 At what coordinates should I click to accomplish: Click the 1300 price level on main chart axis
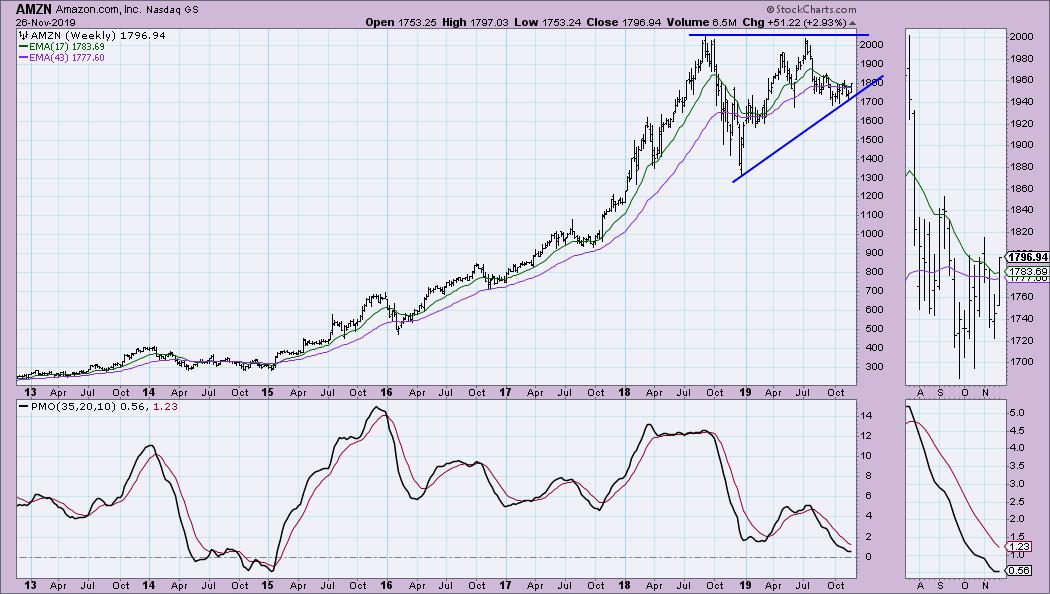[x=873, y=177]
